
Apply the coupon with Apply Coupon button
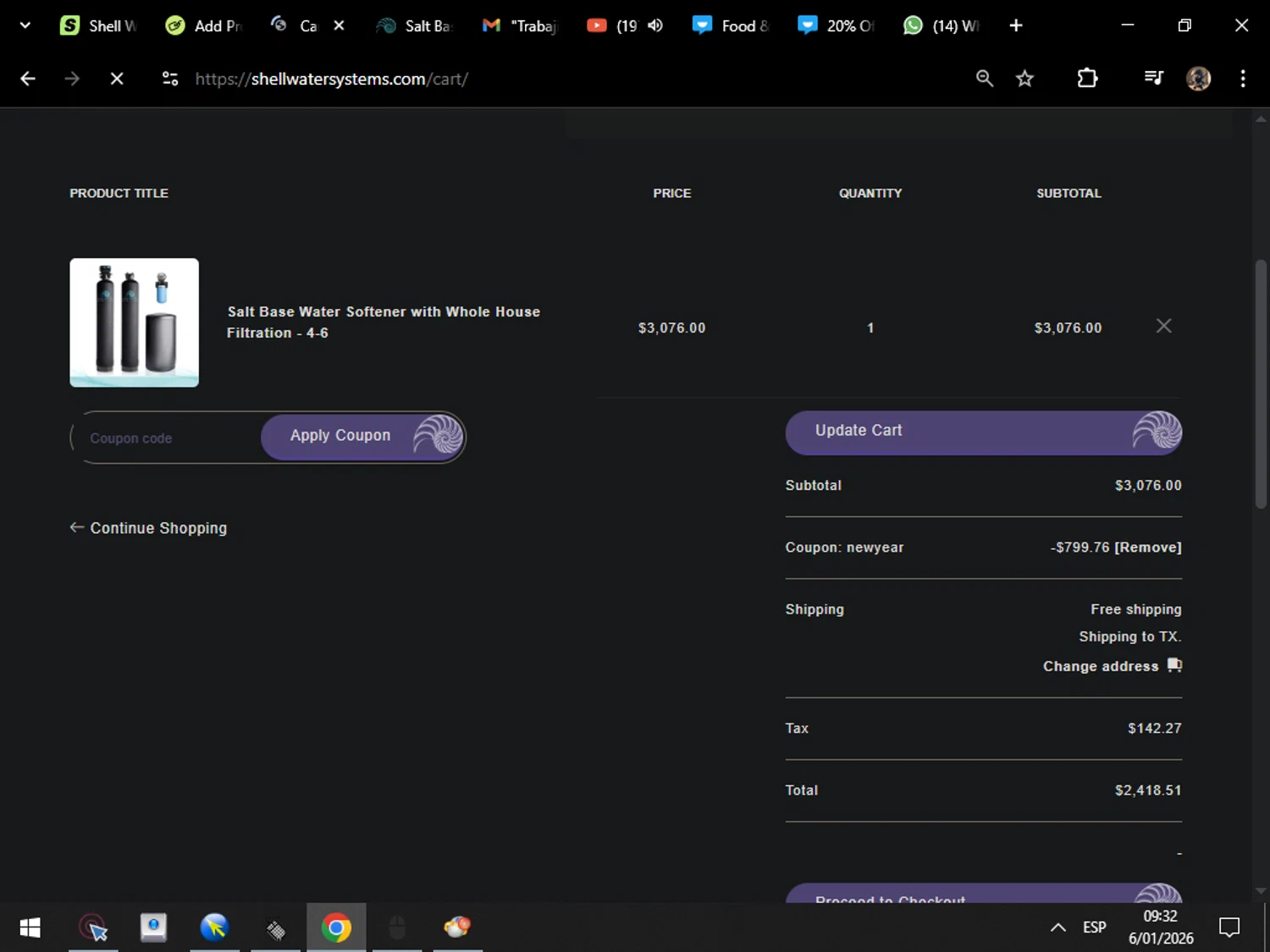pos(362,437)
